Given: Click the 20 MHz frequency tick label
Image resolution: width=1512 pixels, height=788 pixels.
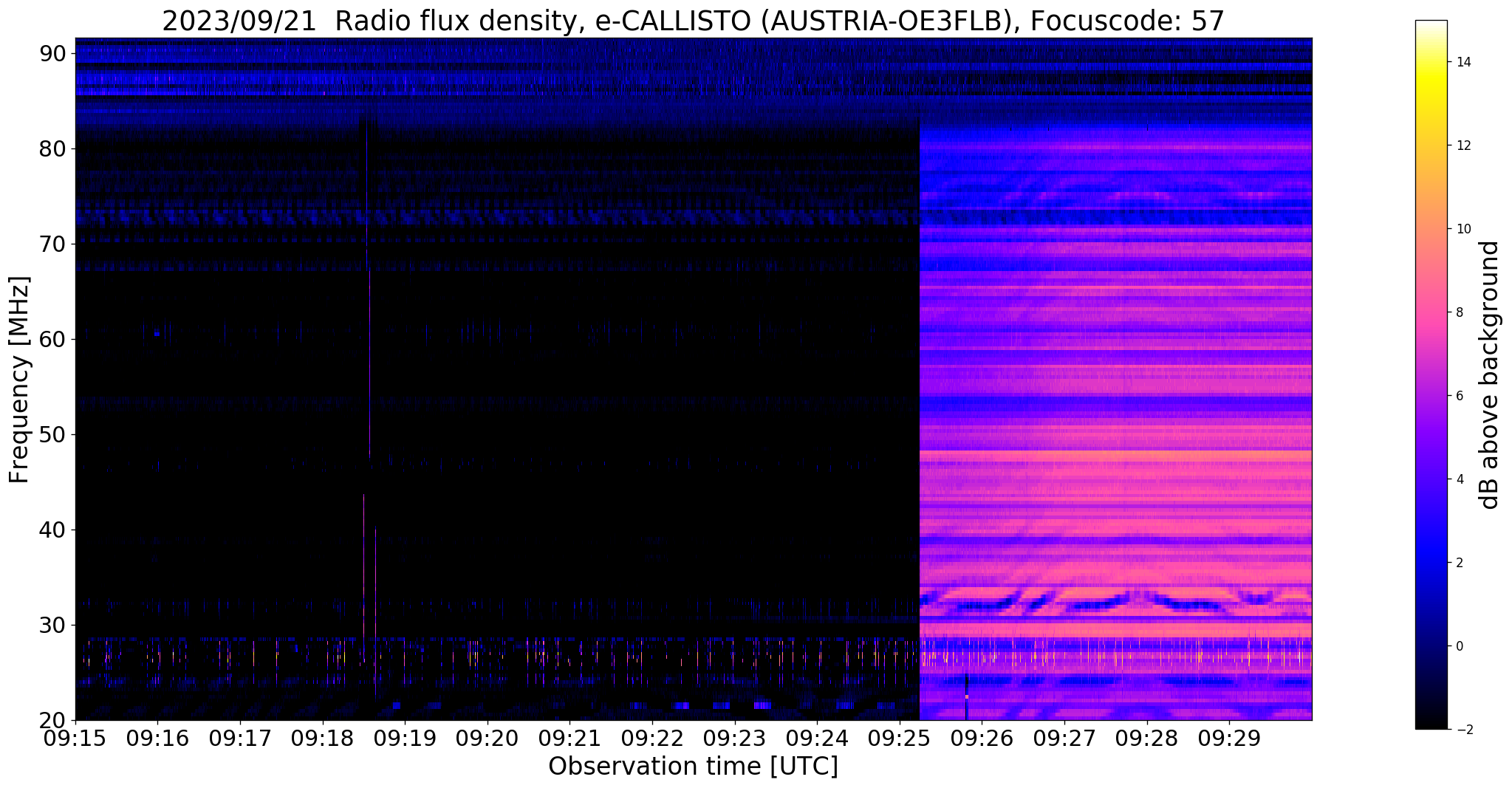Looking at the screenshot, I should tap(53, 720).
